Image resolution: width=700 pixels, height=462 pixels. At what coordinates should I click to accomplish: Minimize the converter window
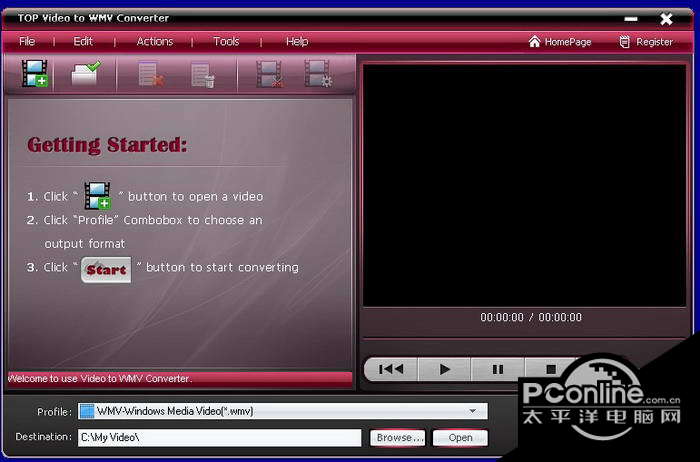[x=631, y=19]
